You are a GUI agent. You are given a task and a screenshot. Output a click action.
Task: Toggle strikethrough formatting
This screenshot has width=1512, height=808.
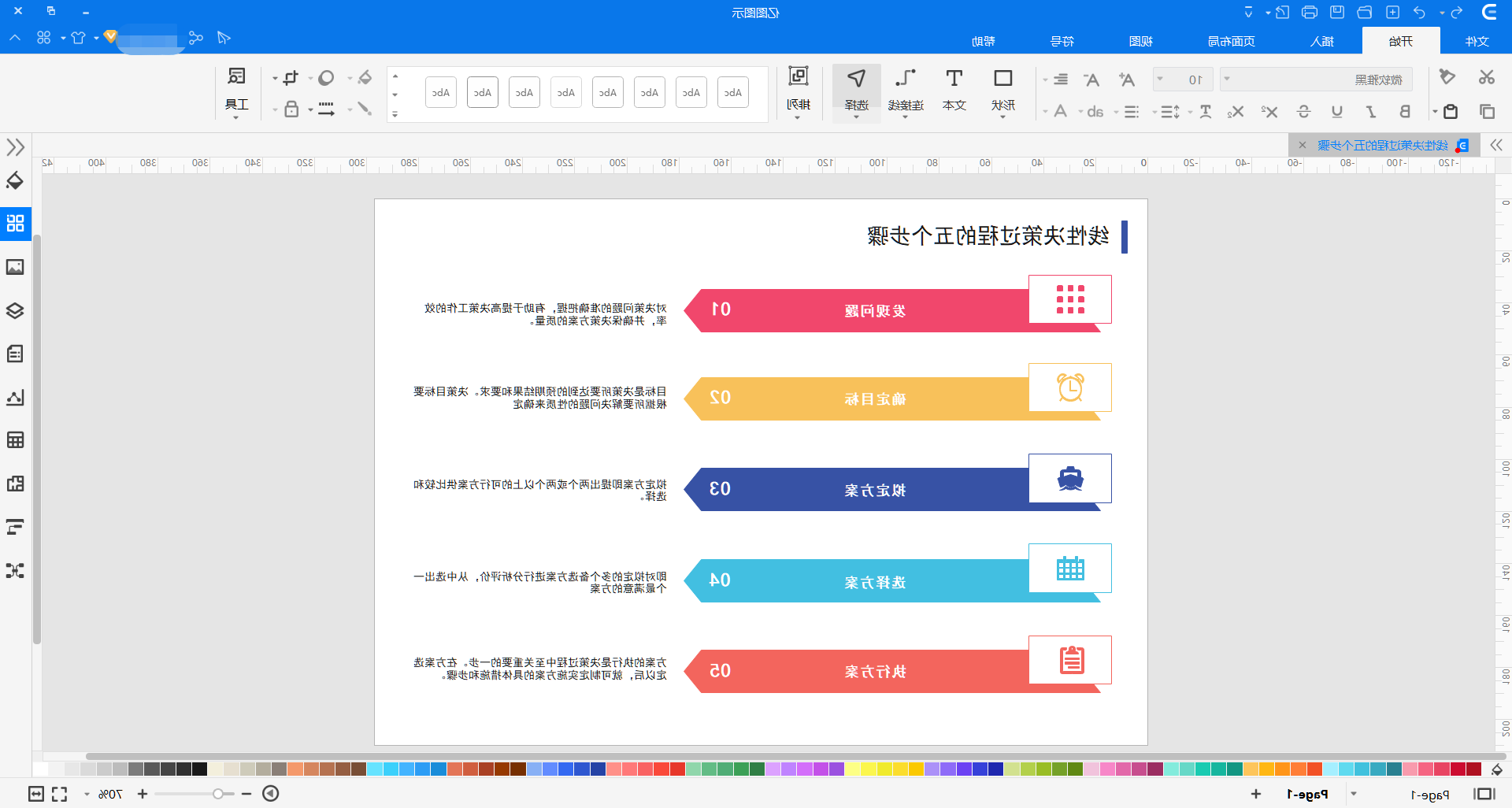pos(1303,112)
